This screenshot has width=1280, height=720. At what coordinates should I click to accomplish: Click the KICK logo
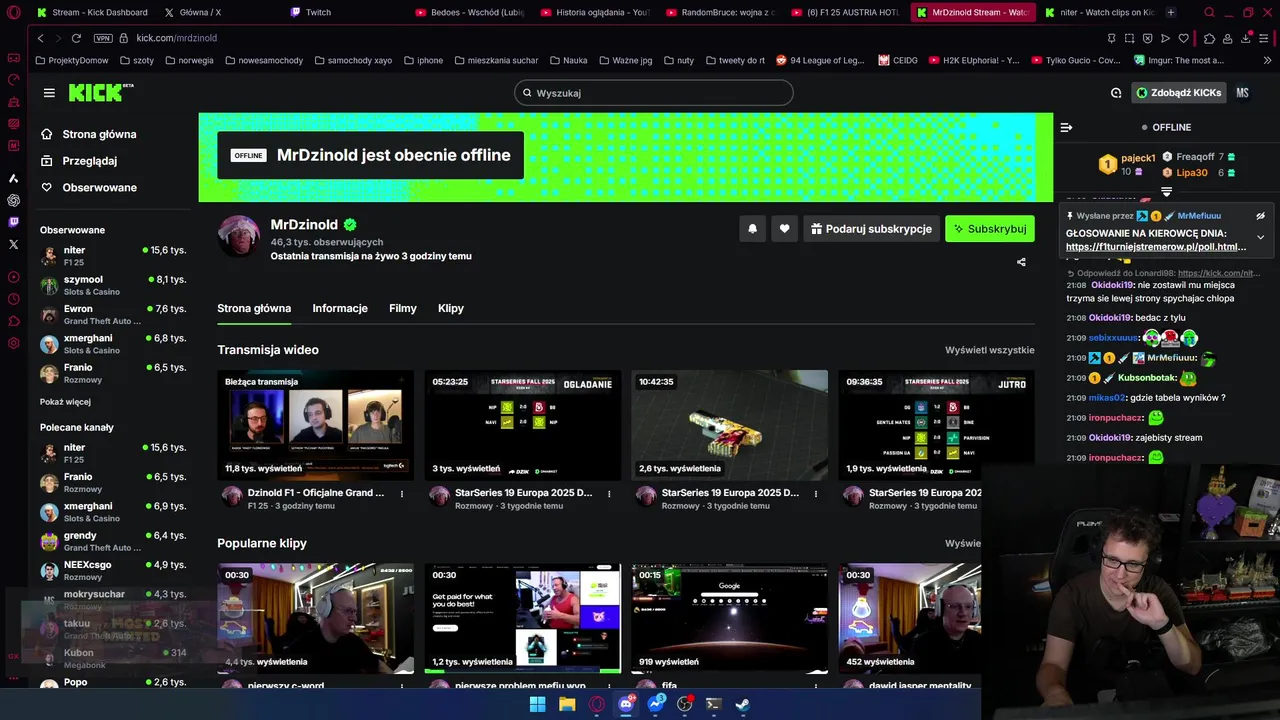point(100,93)
